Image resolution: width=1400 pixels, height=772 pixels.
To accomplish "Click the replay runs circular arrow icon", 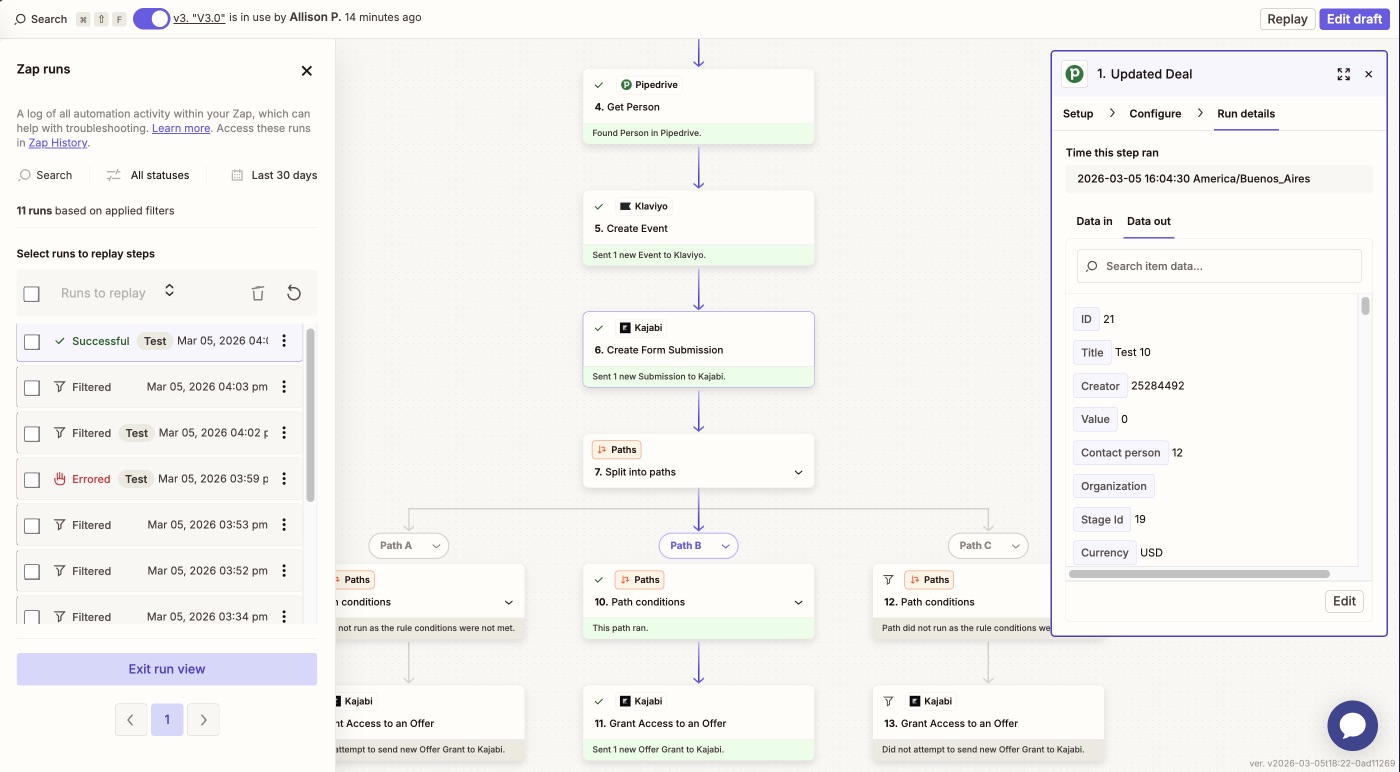I will click(x=294, y=293).
